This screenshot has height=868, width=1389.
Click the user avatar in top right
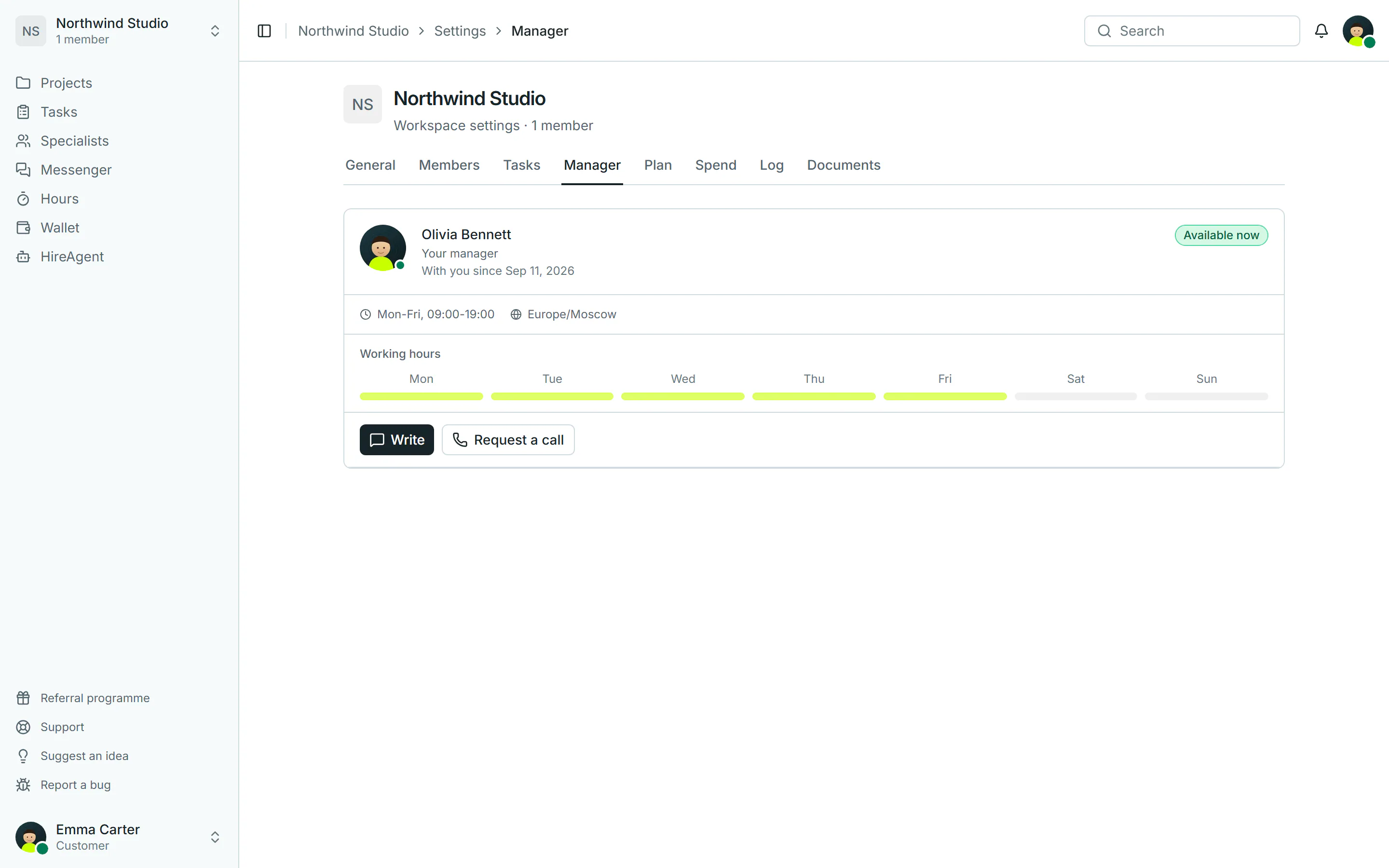tap(1358, 31)
